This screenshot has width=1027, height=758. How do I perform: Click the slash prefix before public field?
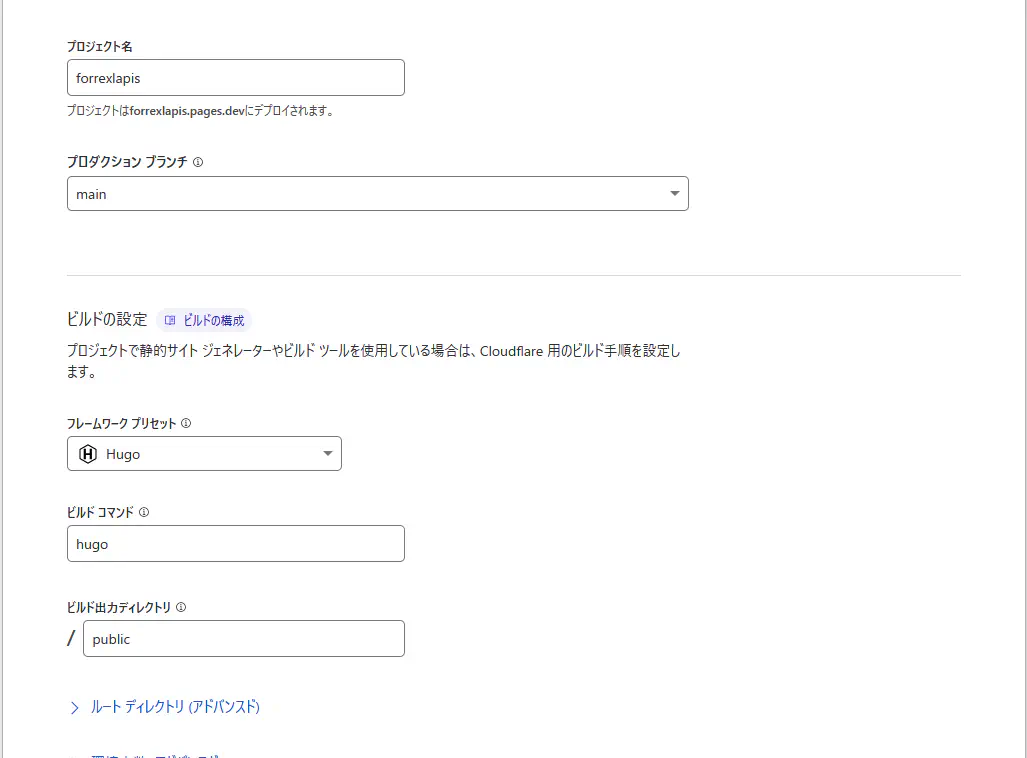(71, 639)
